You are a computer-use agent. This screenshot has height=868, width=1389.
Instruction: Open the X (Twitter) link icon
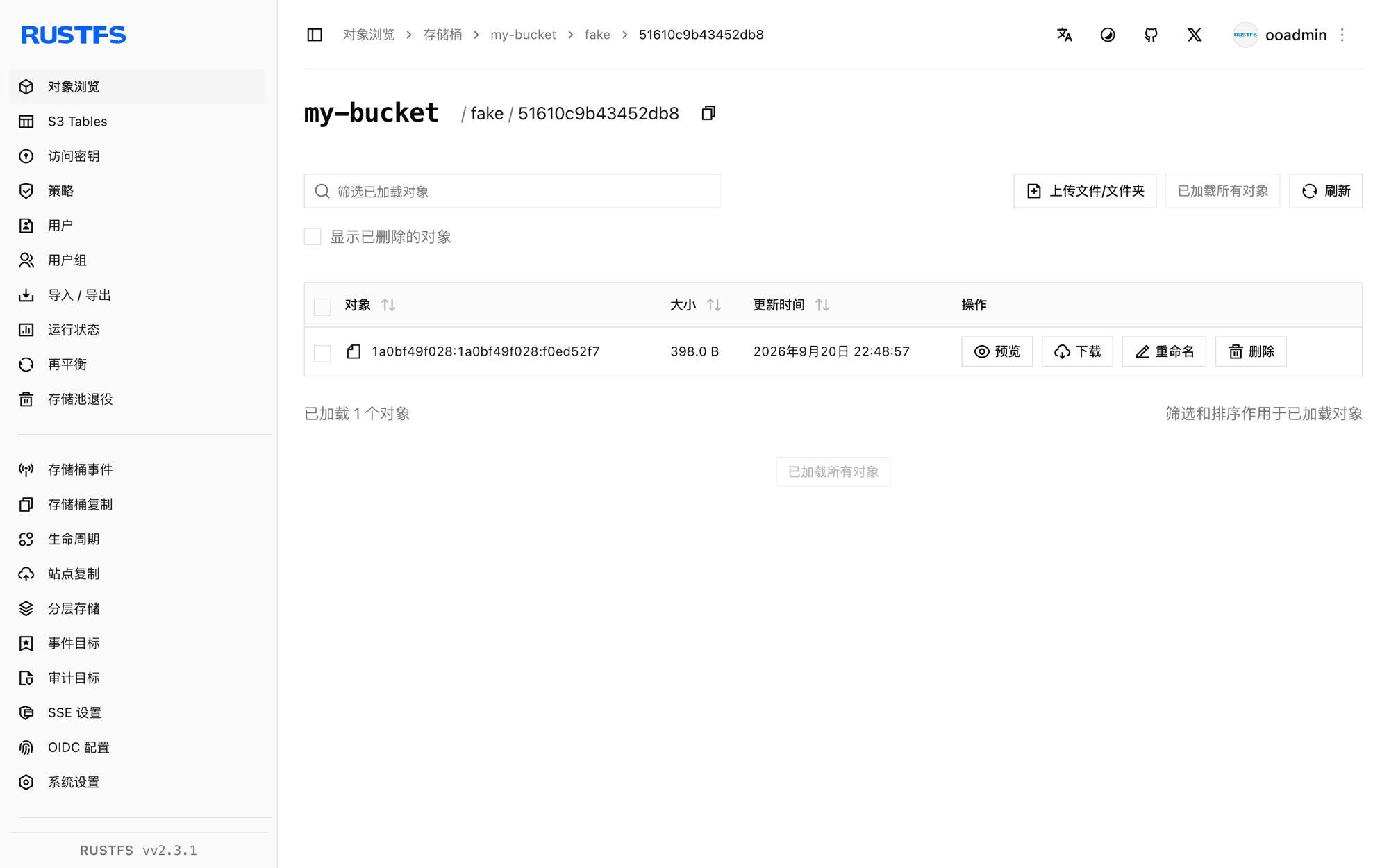(x=1195, y=35)
